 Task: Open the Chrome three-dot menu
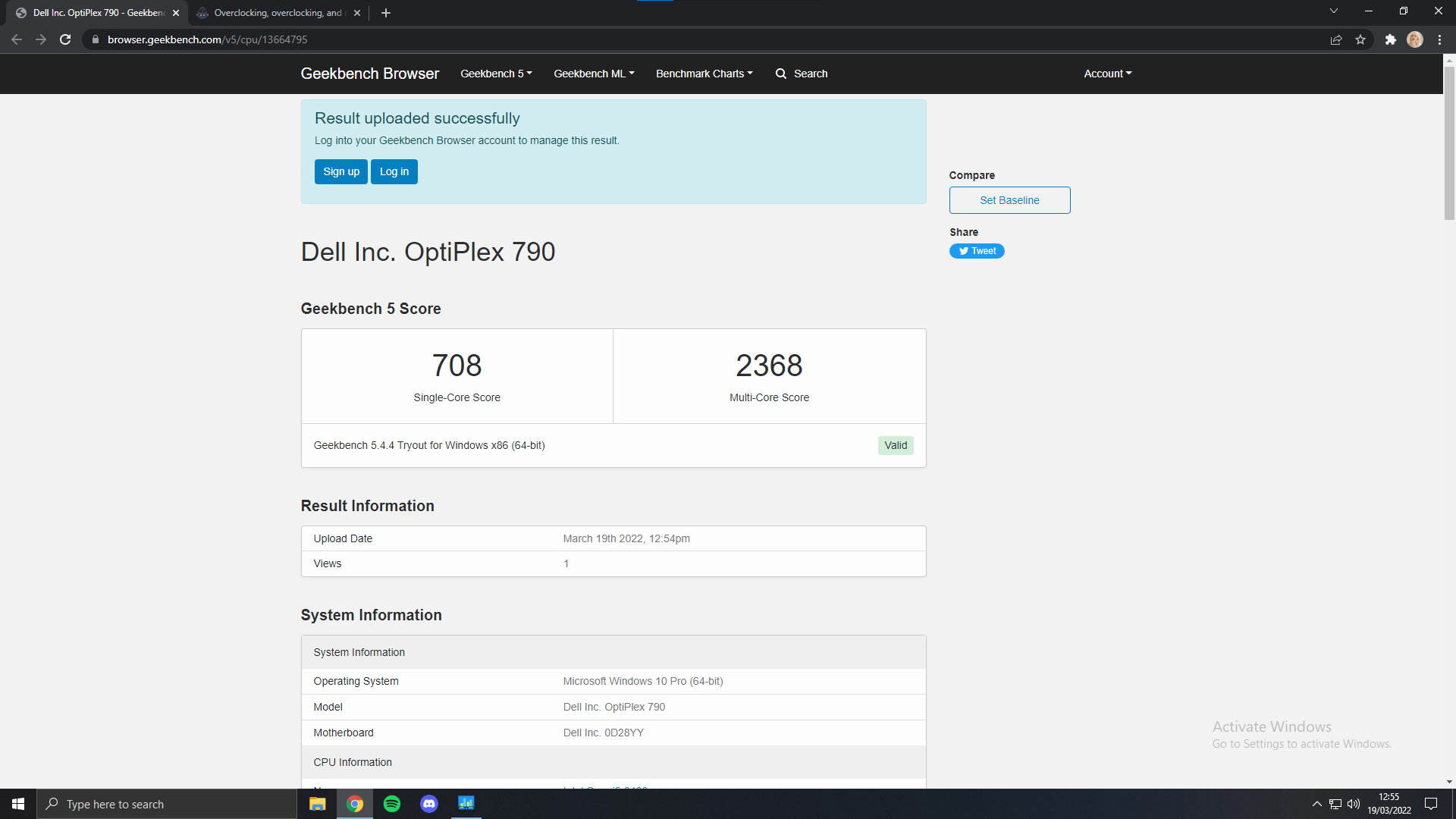point(1439,39)
